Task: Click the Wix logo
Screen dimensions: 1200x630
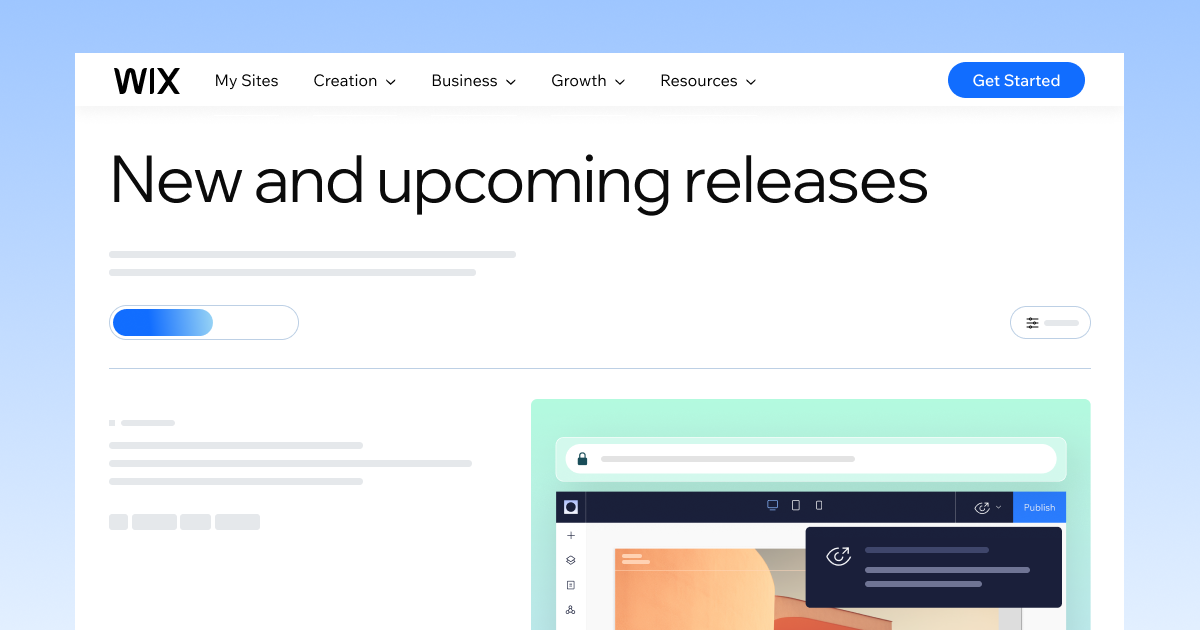Action: point(147,81)
